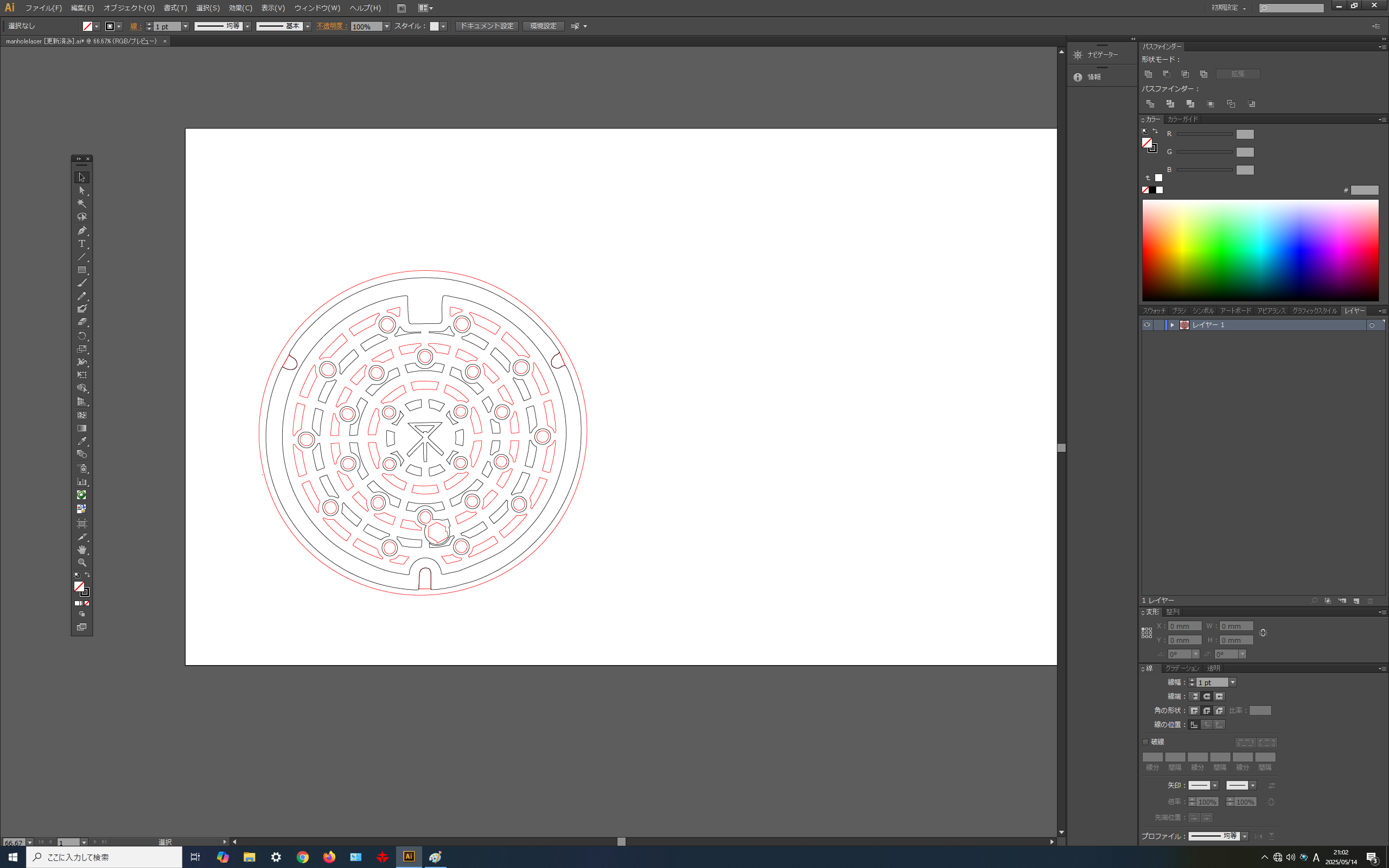The height and width of the screenshot is (868, 1389).
Task: Select the Hand tool
Action: pos(81,550)
